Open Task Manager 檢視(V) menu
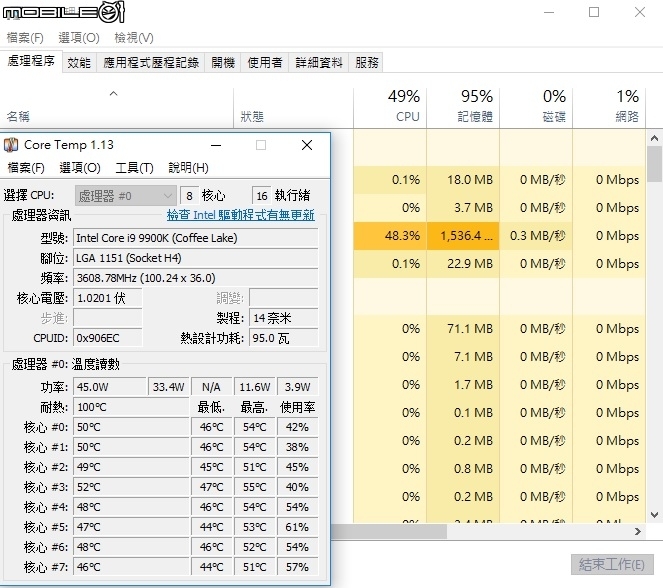Image resolution: width=663 pixels, height=588 pixels. 134,38
